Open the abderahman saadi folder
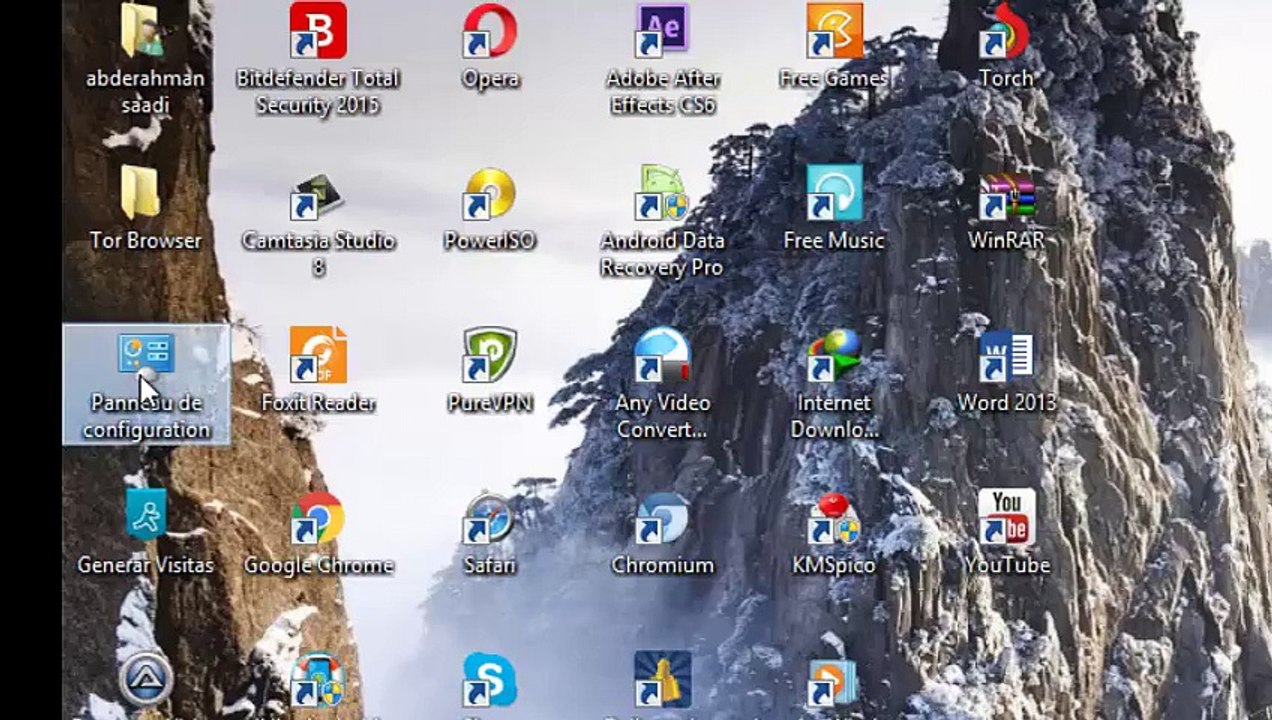Screen dimensions: 1272x720 tap(145, 60)
